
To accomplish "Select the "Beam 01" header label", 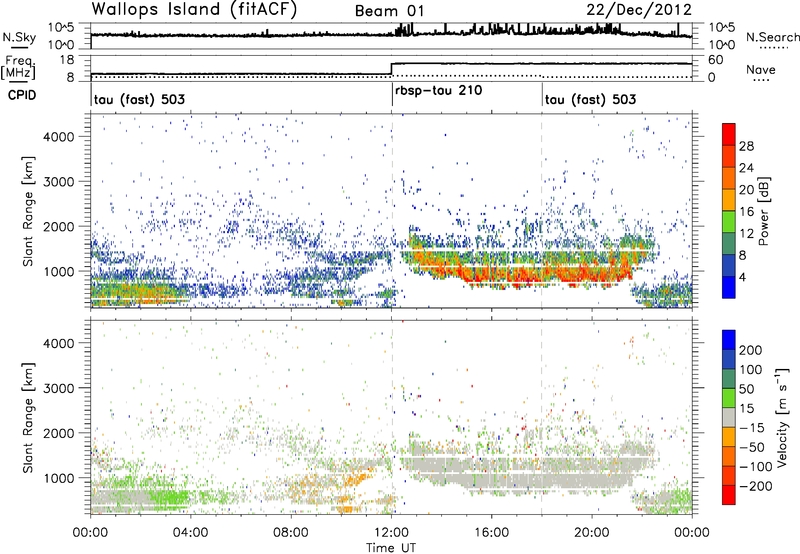I will coord(389,11).
